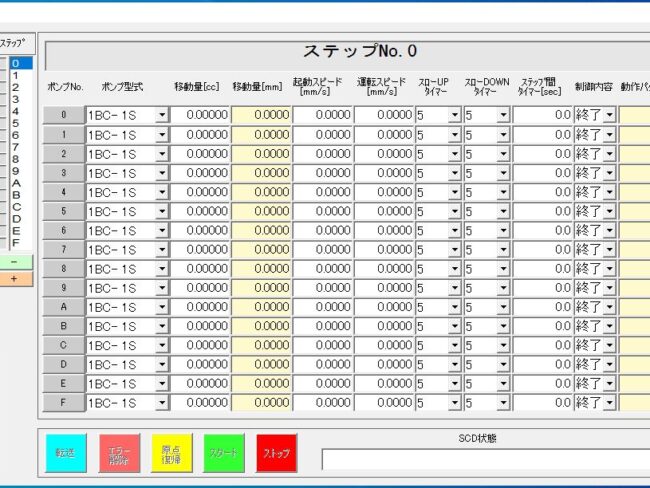This screenshot has width=650, height=488.
Task: Click pump No. 2 row header button
Action: coord(64,153)
